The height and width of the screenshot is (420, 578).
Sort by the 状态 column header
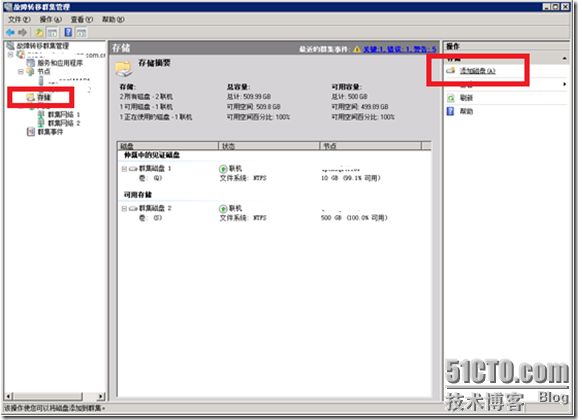269,146
